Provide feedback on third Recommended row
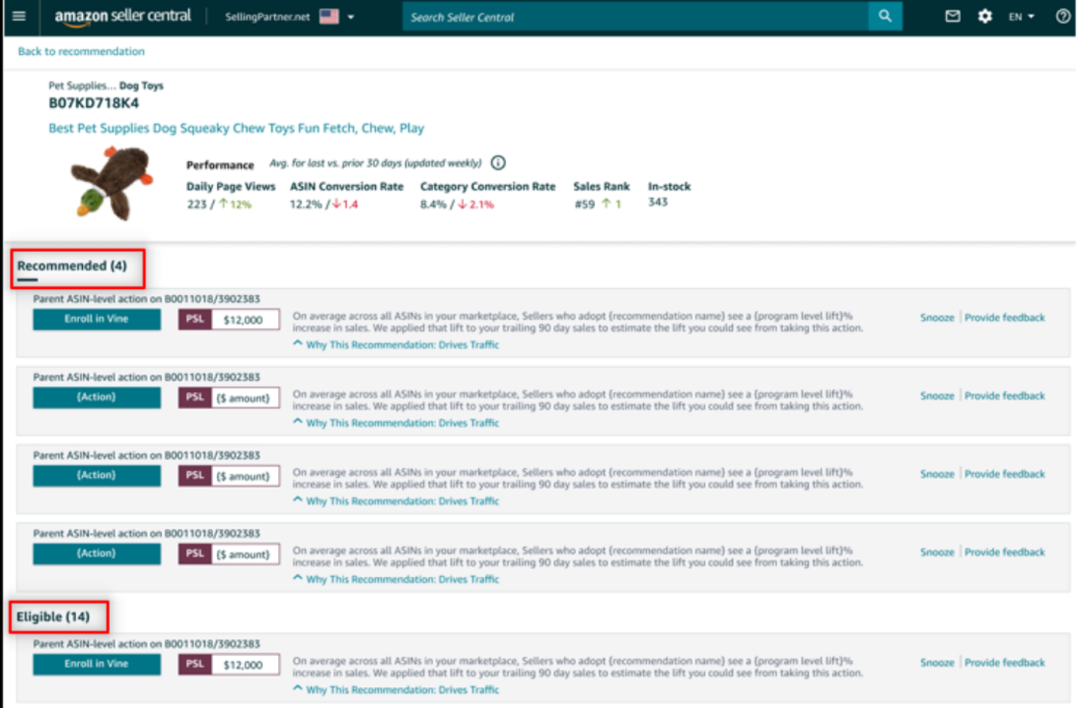Viewport: 1080px width, 708px height. tap(1004, 474)
